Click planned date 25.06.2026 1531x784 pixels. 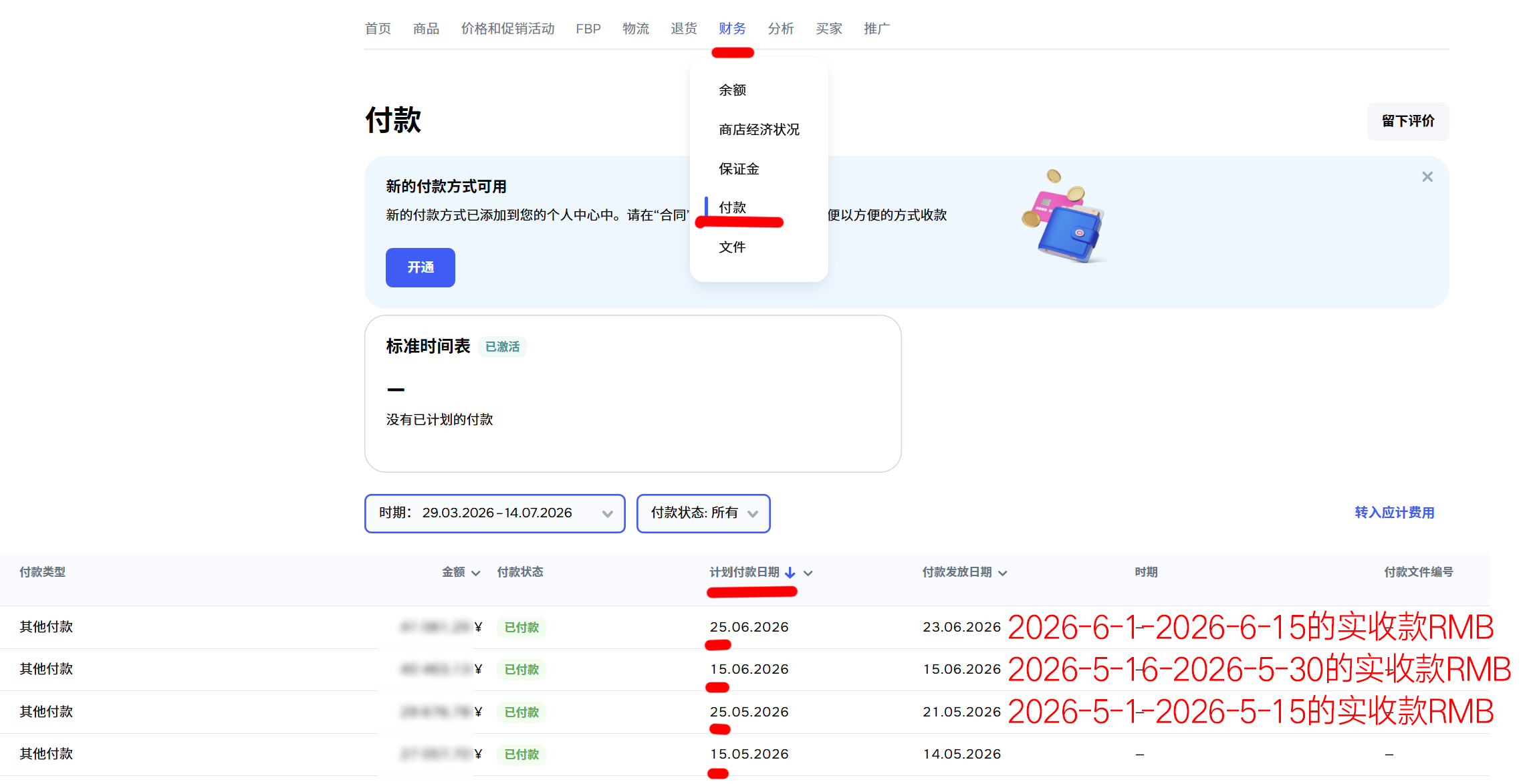click(x=749, y=627)
